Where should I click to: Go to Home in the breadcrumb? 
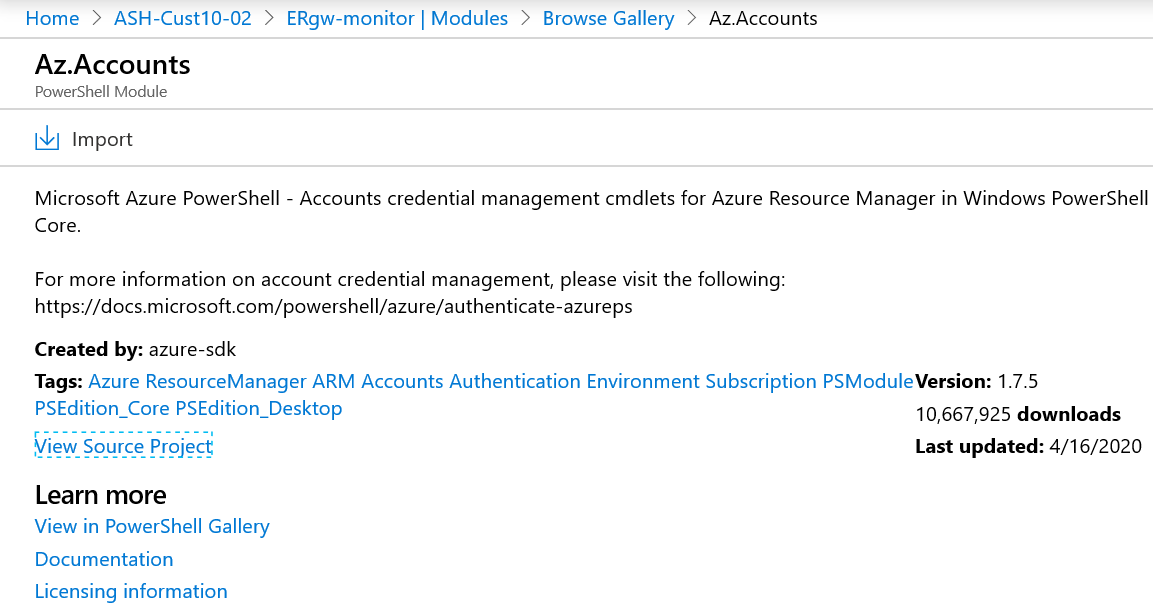click(52, 18)
